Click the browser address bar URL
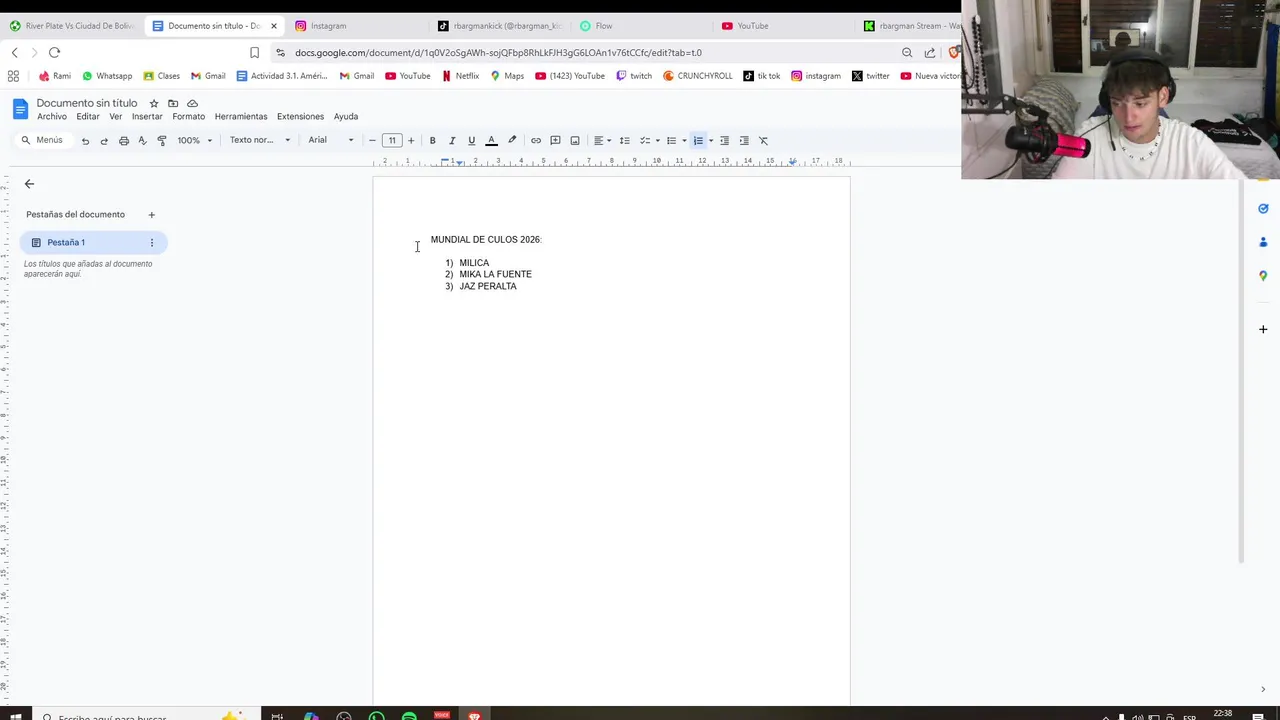Image resolution: width=1280 pixels, height=720 pixels. [498, 53]
